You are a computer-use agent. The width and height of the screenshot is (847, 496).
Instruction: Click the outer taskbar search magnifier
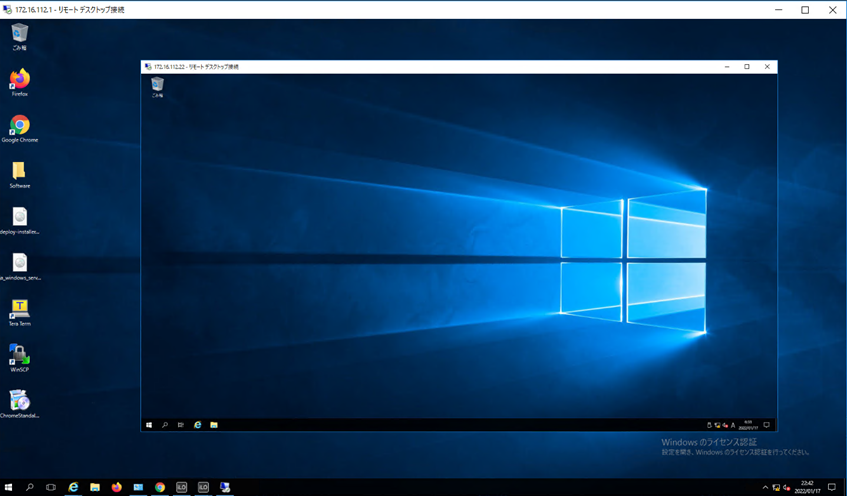pos(30,487)
